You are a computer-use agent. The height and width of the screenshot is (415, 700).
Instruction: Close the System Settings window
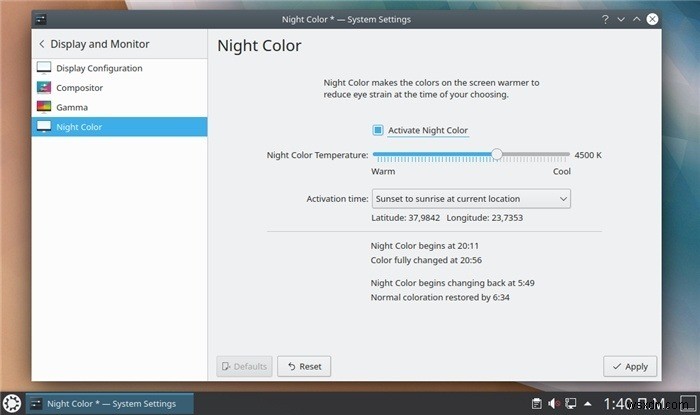(652, 19)
